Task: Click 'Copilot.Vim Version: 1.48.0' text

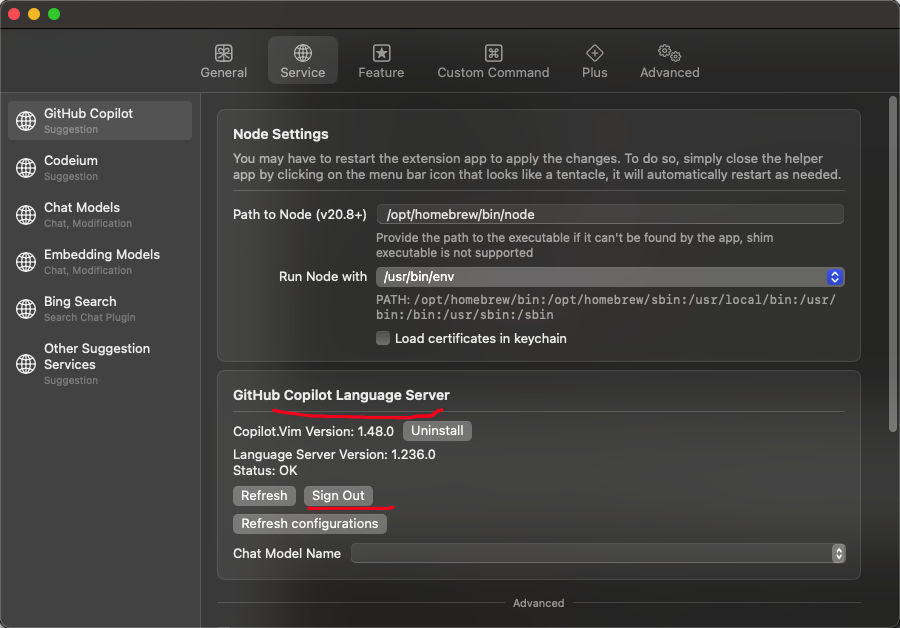Action: (x=313, y=431)
